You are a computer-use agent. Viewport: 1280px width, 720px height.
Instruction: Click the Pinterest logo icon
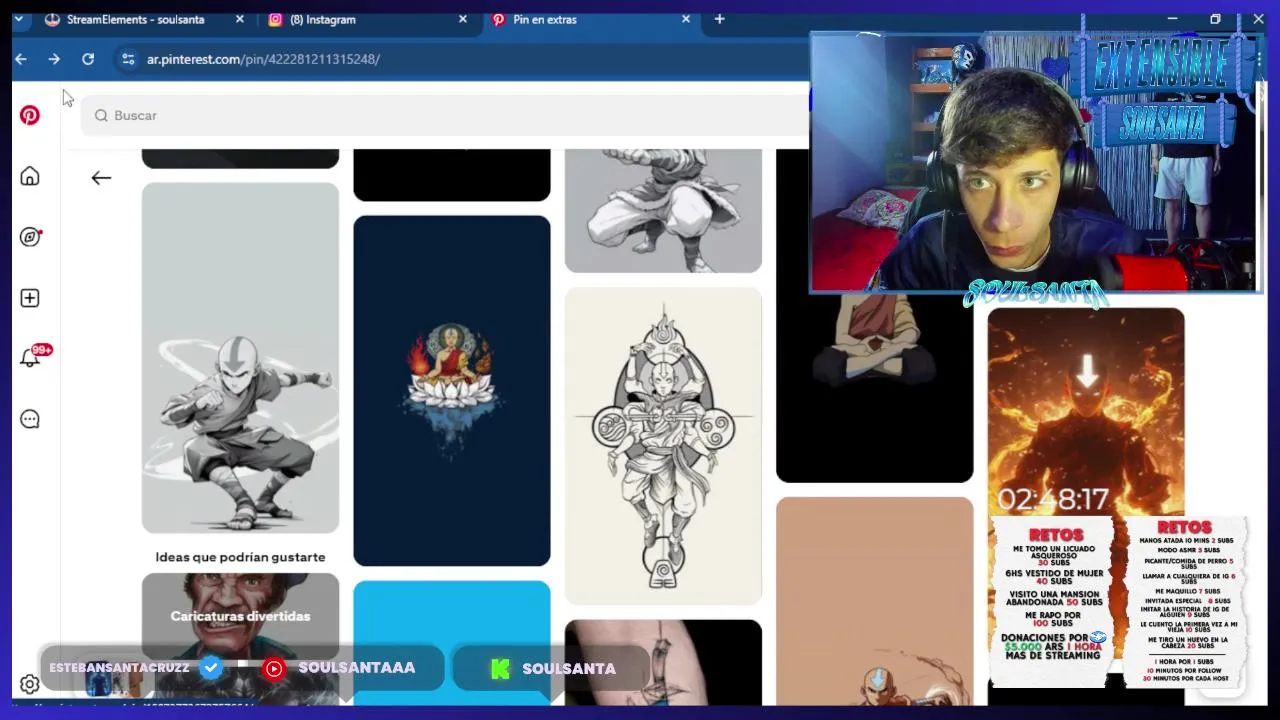pos(30,115)
